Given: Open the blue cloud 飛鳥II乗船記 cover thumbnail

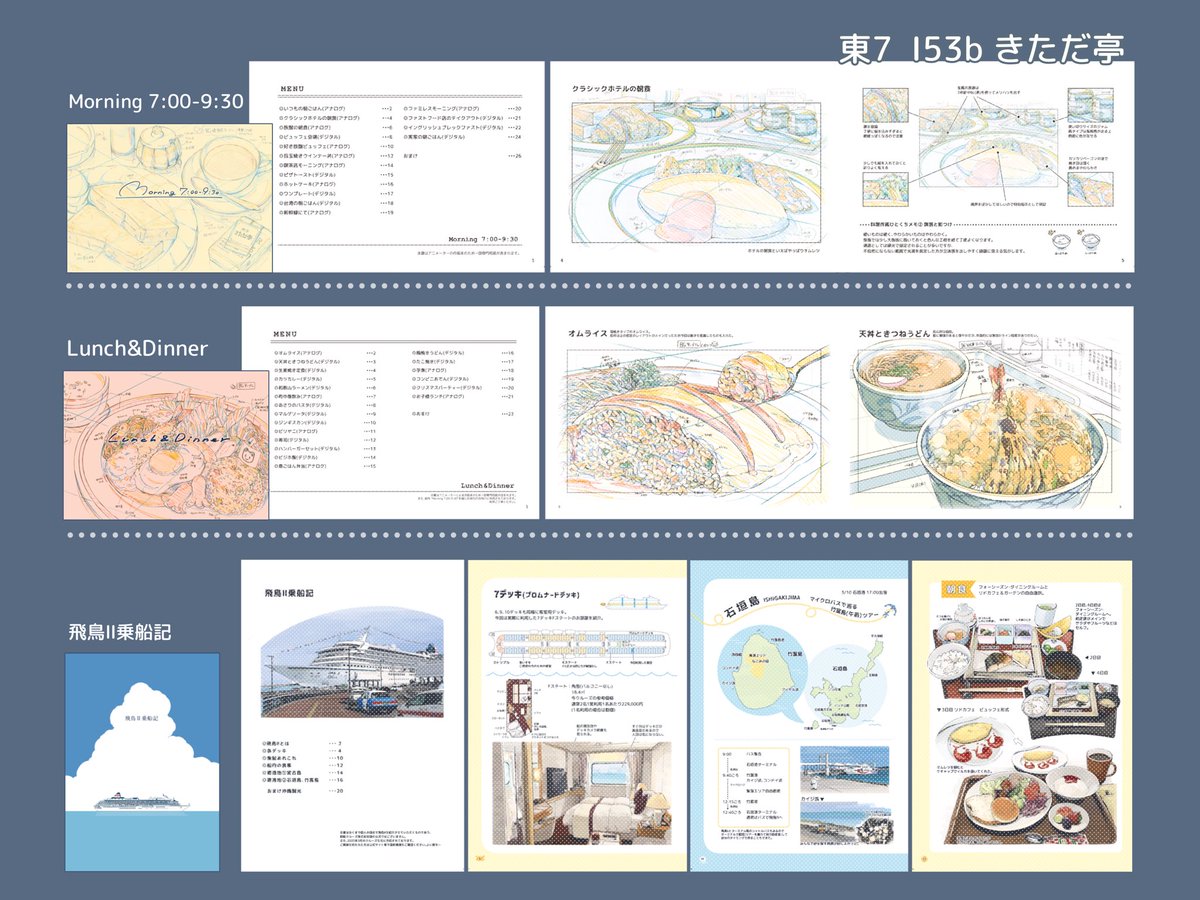Looking at the screenshot, I should (142, 762).
